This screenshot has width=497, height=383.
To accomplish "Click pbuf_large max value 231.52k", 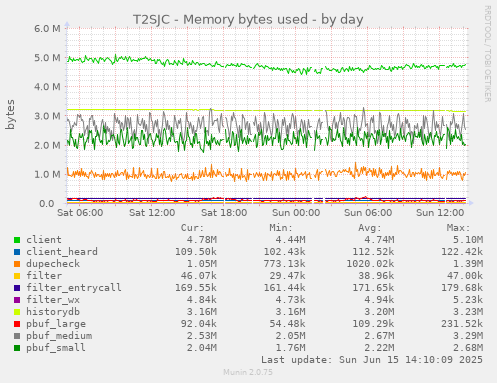I will click(462, 324).
